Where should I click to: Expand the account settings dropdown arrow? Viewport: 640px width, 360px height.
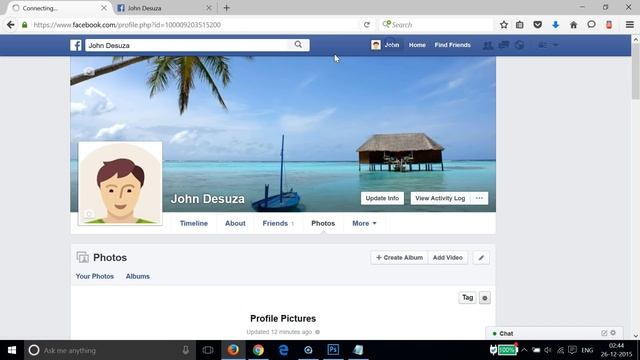[556, 45]
